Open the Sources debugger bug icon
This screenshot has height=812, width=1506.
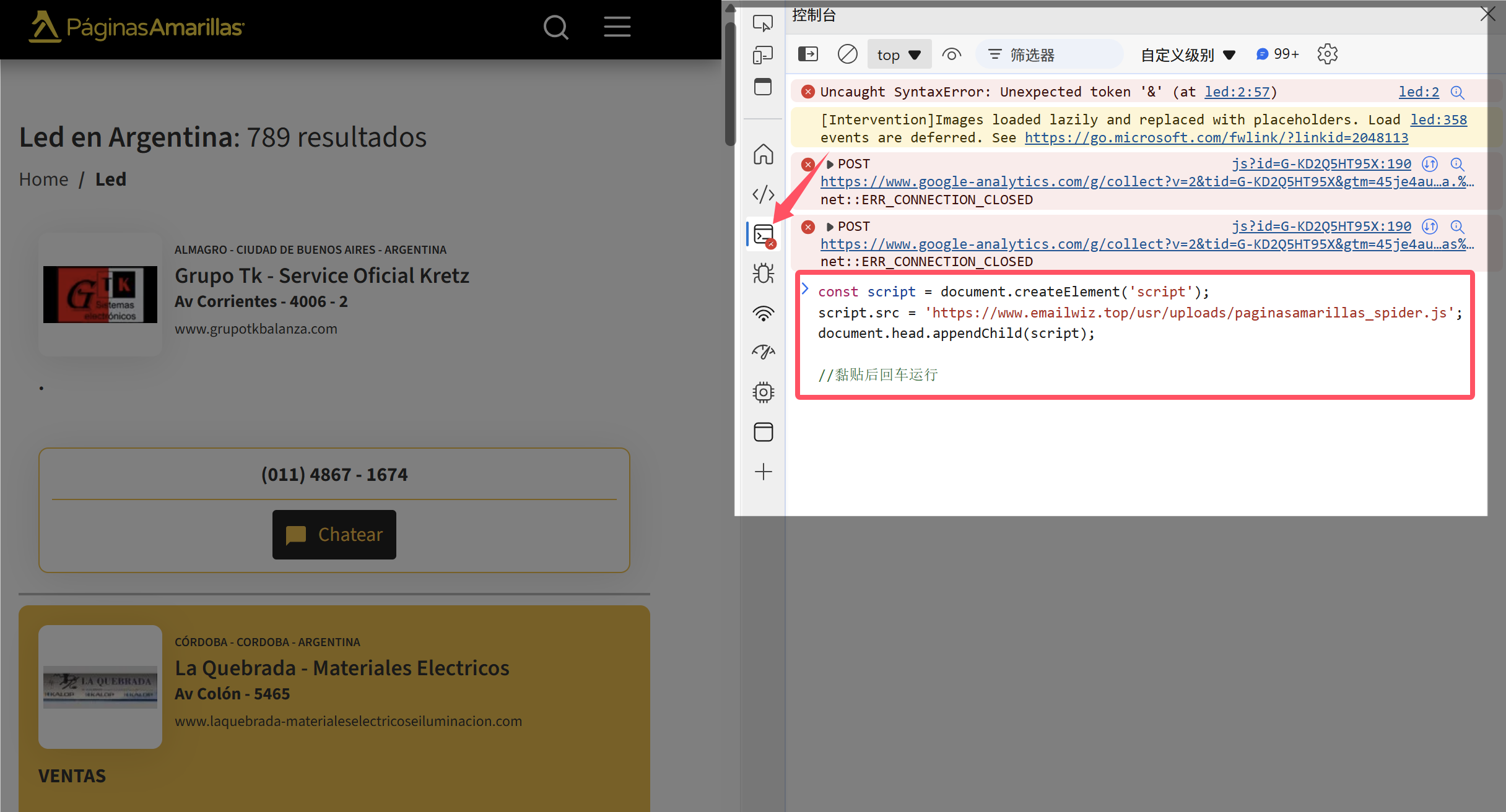point(764,273)
